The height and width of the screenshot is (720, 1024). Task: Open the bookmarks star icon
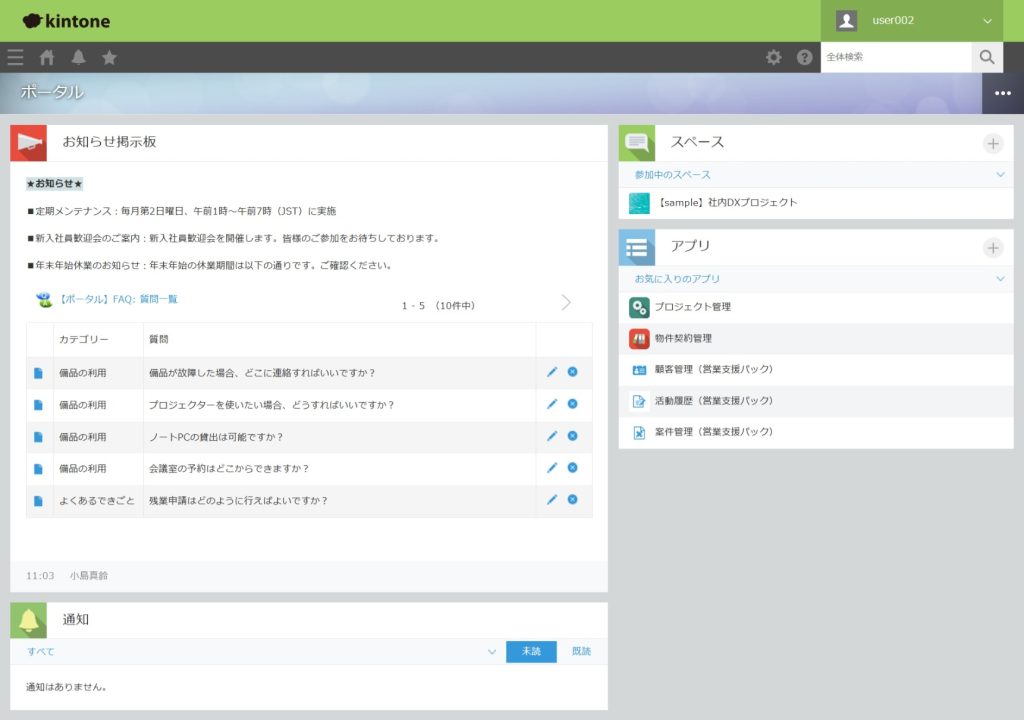point(109,58)
